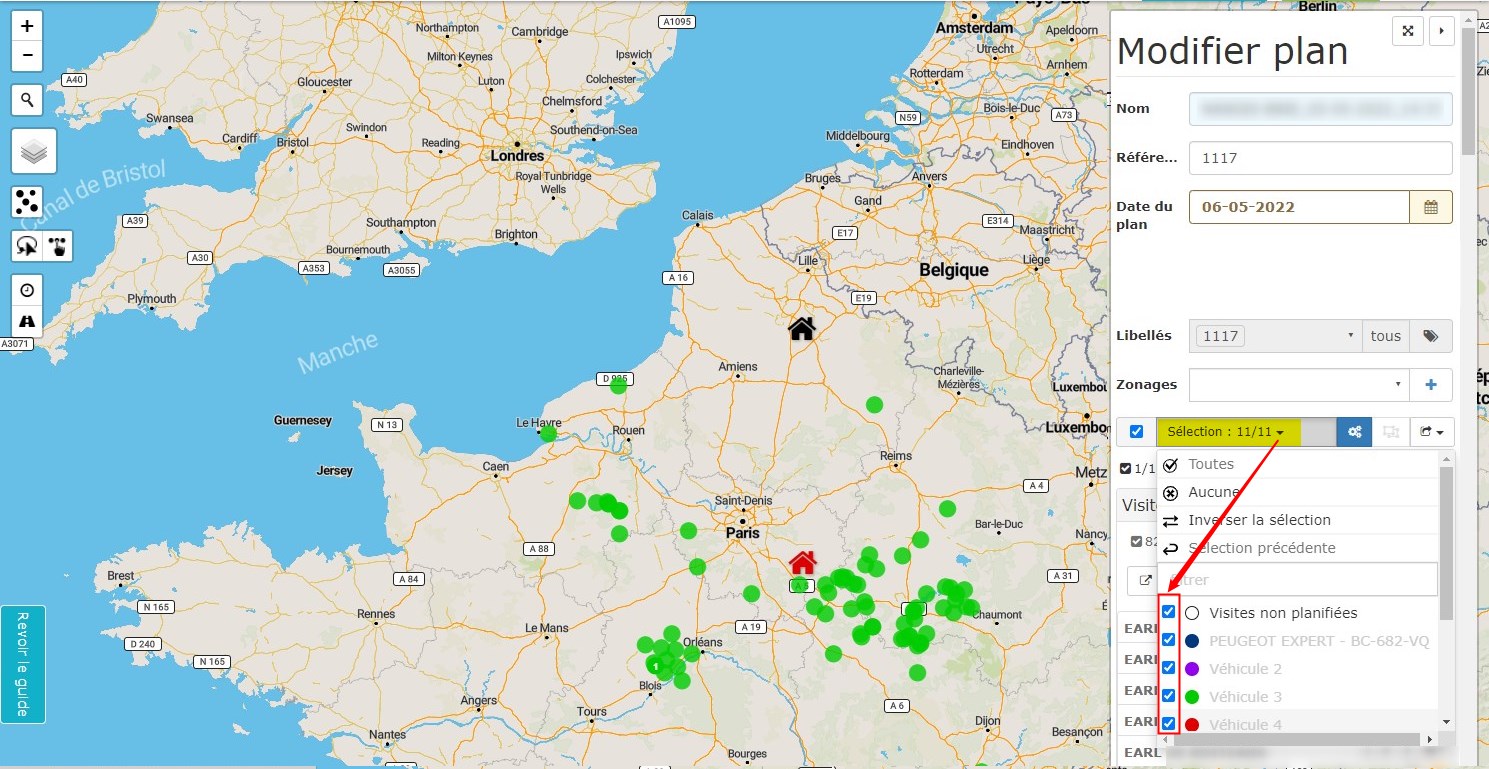
Task: Choose Toutes in selection menu
Action: click(1210, 464)
